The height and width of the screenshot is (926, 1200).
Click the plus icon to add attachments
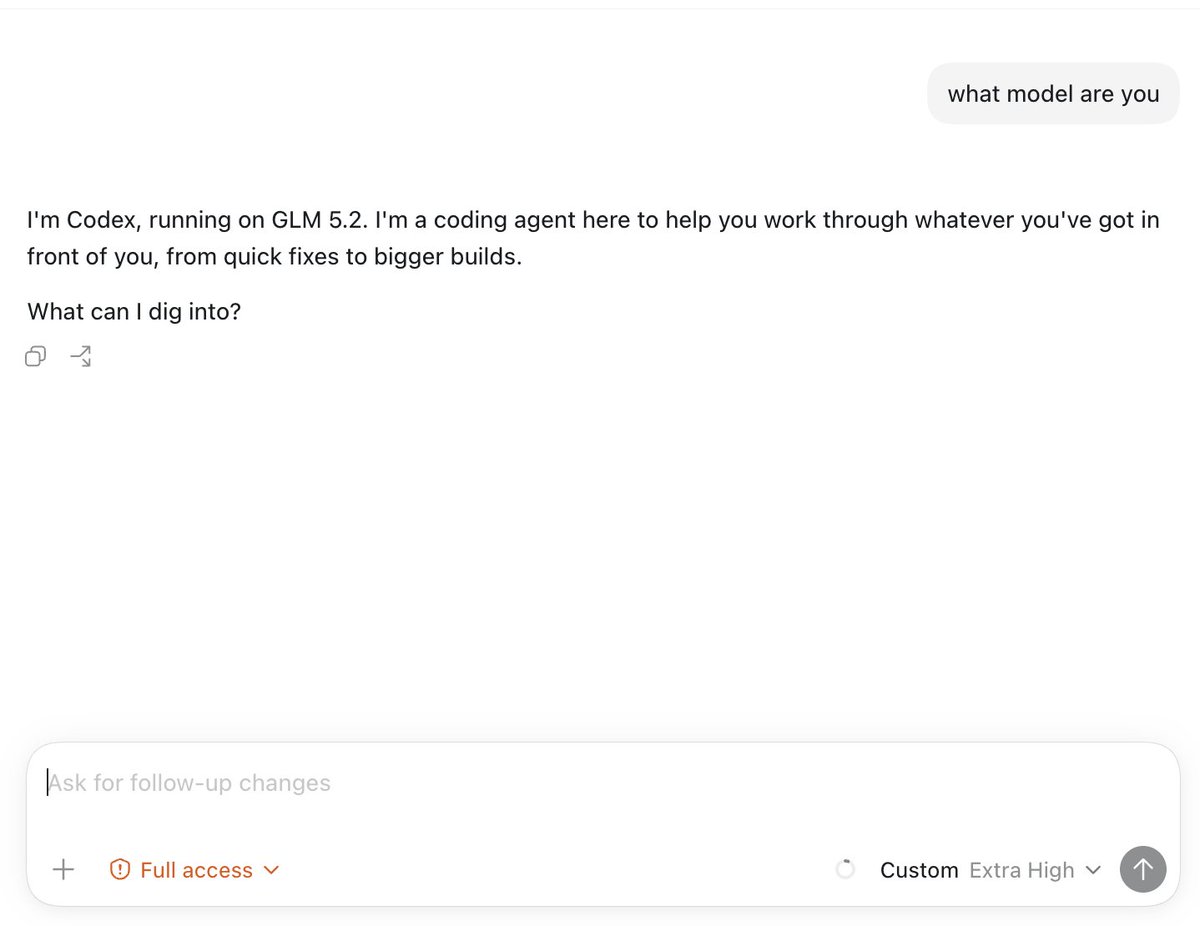click(x=63, y=870)
